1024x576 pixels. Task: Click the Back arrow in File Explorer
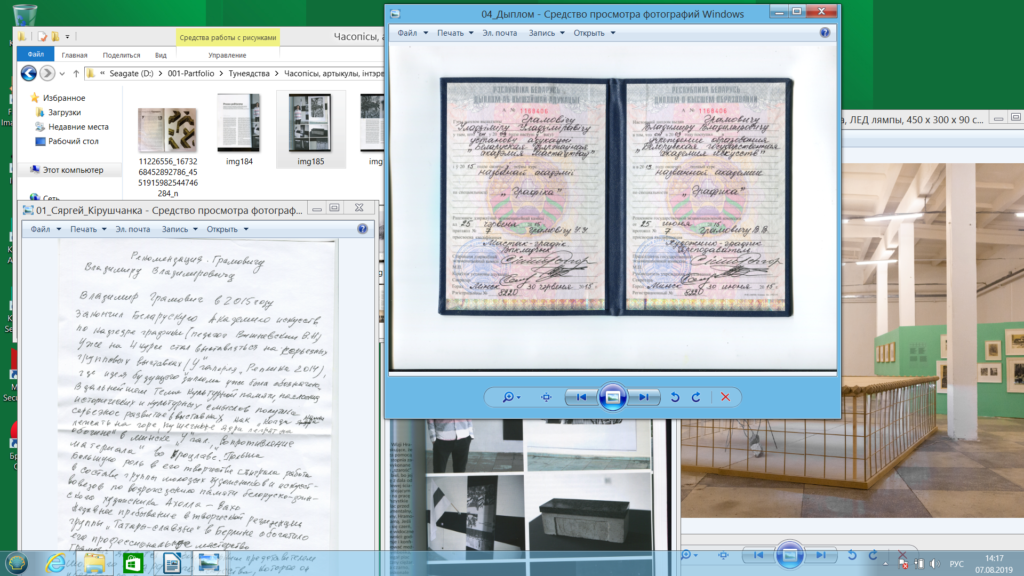click(x=28, y=73)
